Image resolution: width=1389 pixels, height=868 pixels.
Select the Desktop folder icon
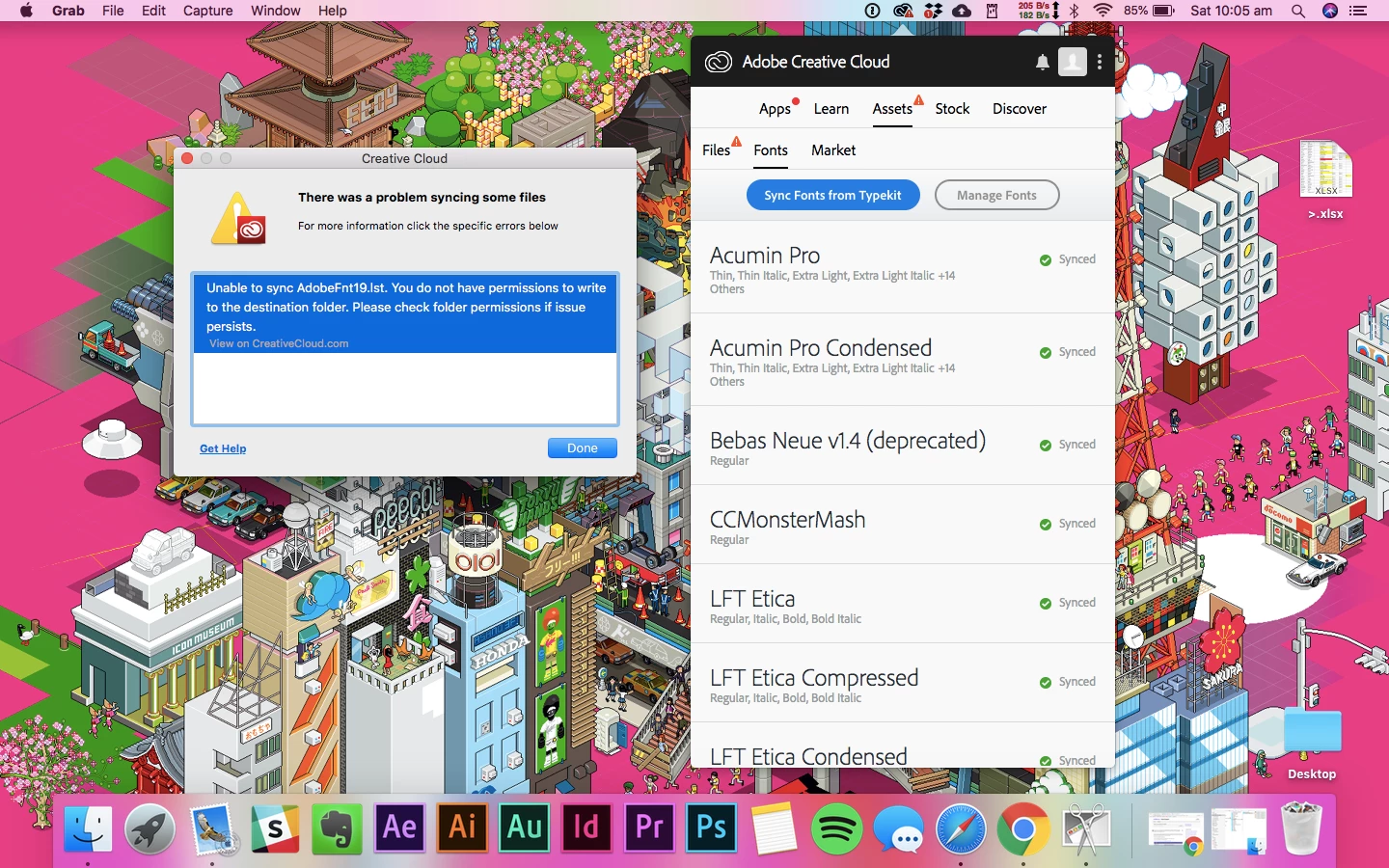pos(1312,742)
